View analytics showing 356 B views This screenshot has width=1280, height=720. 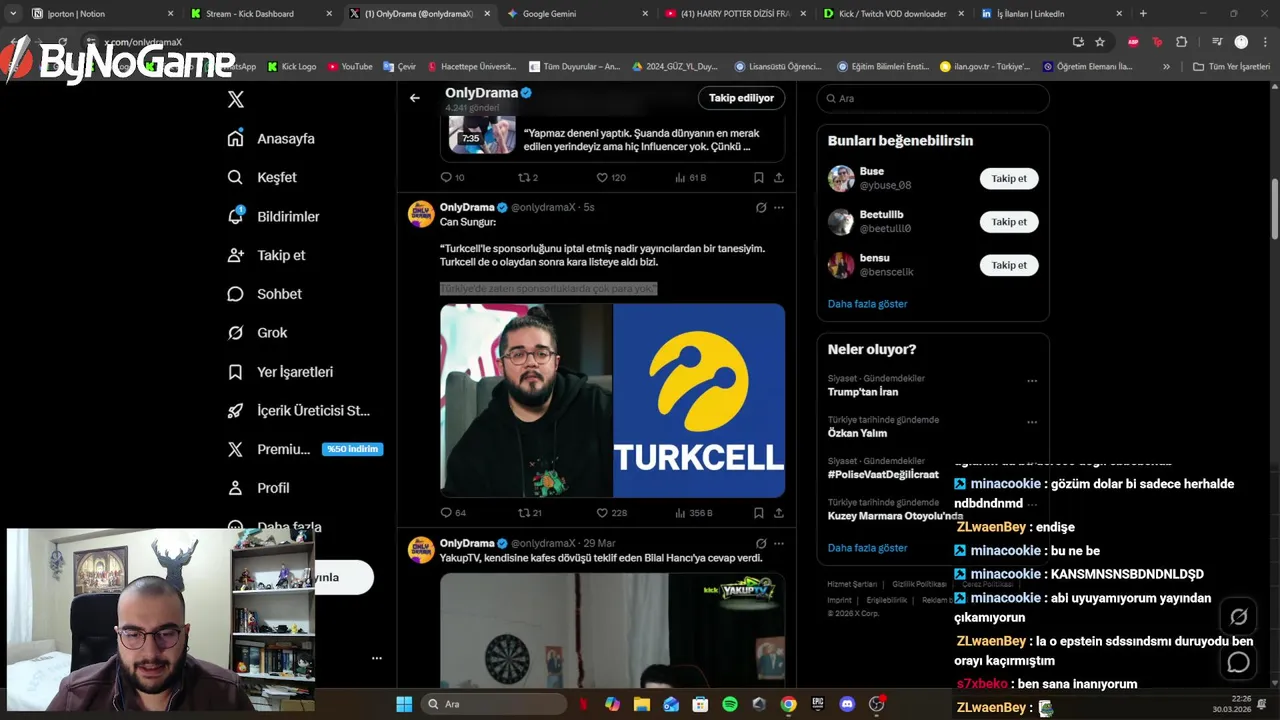point(693,513)
